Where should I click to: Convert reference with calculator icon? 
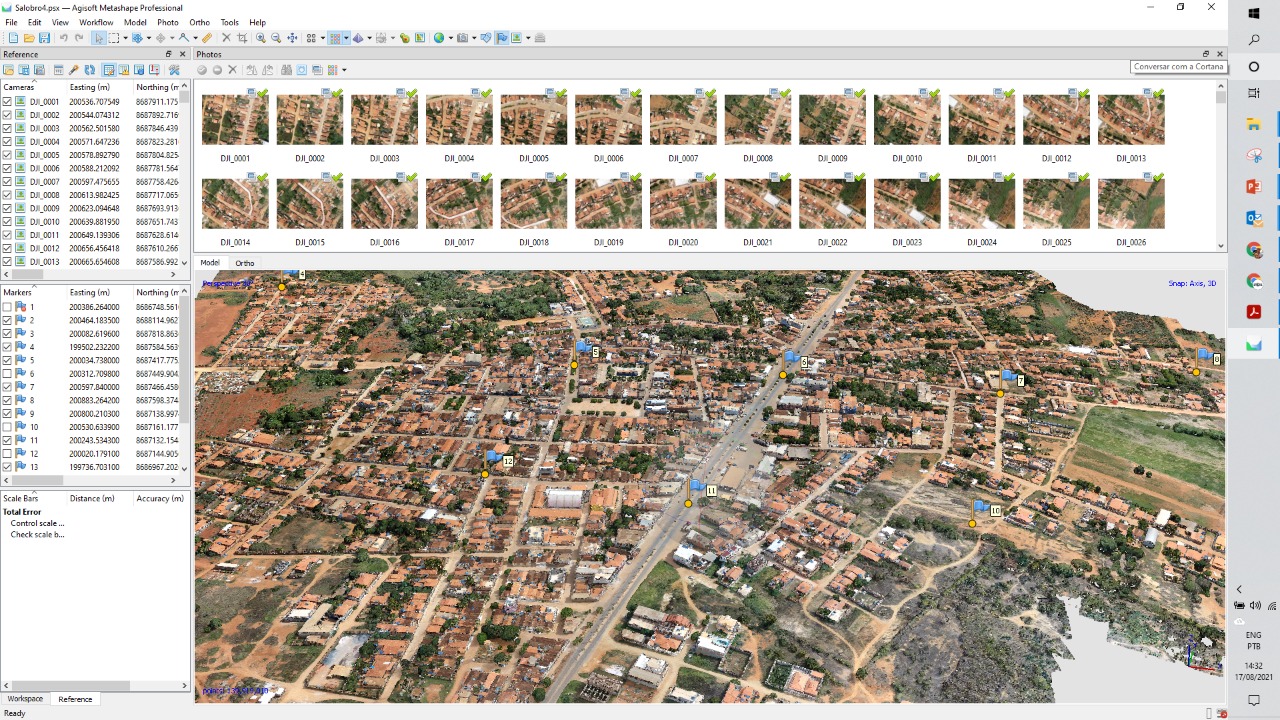pos(58,70)
